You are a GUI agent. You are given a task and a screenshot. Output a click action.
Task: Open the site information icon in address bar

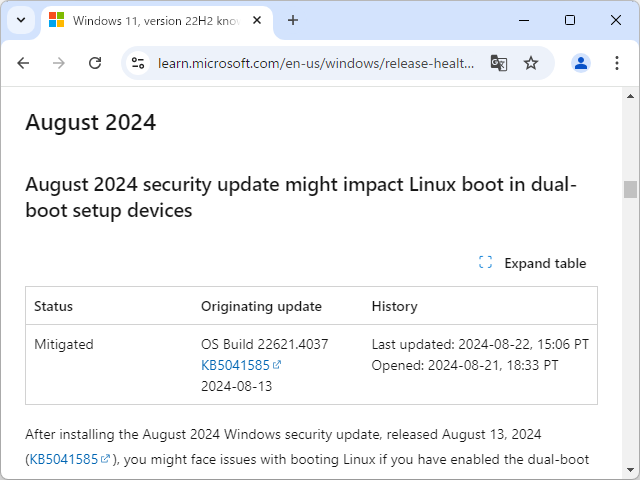pyautogui.click(x=139, y=63)
